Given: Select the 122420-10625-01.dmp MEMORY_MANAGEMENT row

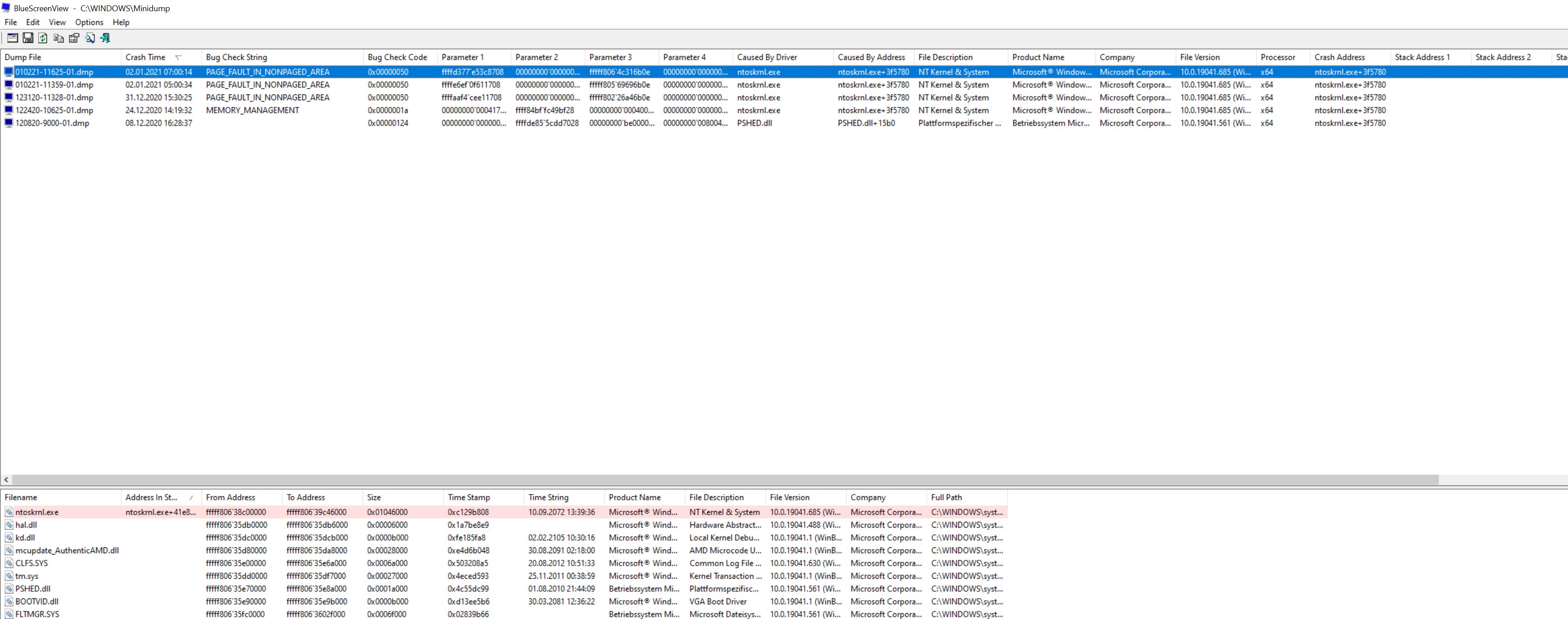Looking at the screenshot, I should [54, 110].
